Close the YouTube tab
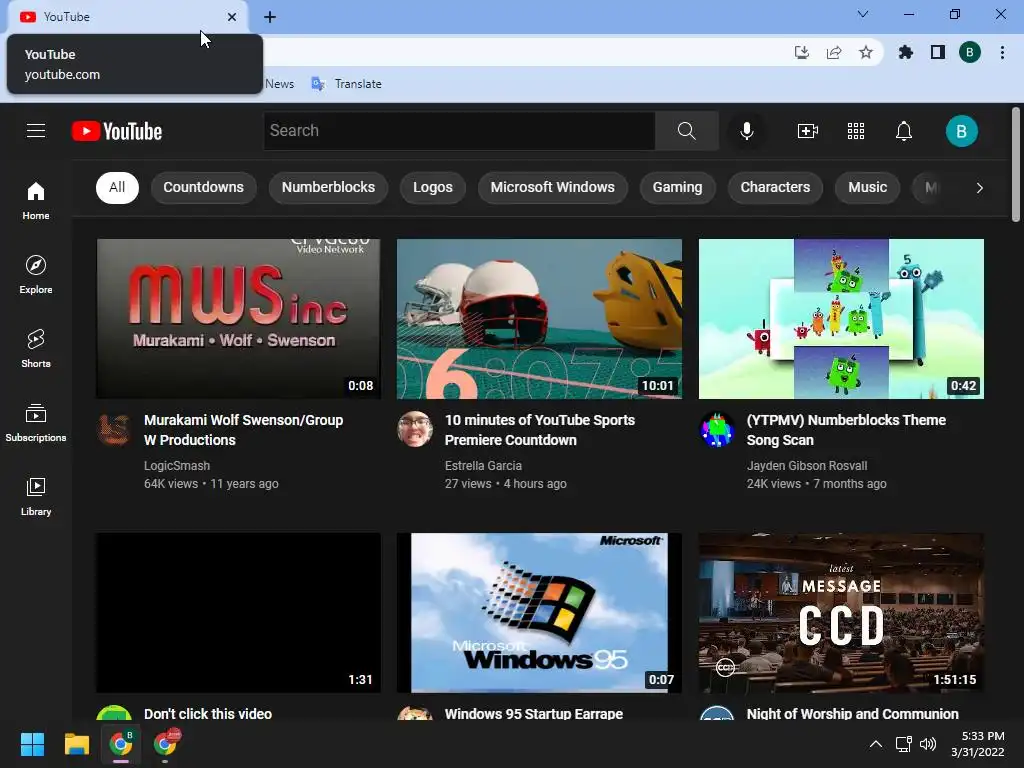Viewport: 1024px width, 768px height. pos(232,17)
